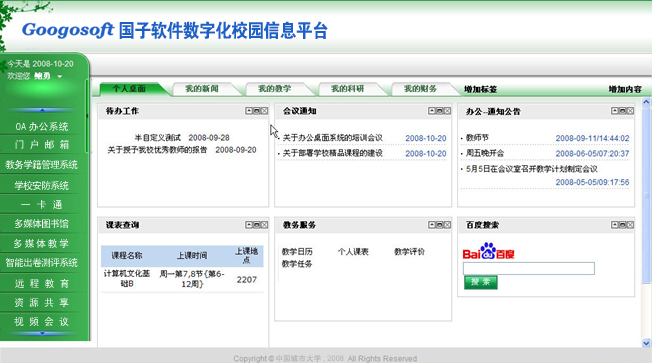Screen dimensions: 652x363
Task: Click the 增加内容 link
Action: pos(625,89)
